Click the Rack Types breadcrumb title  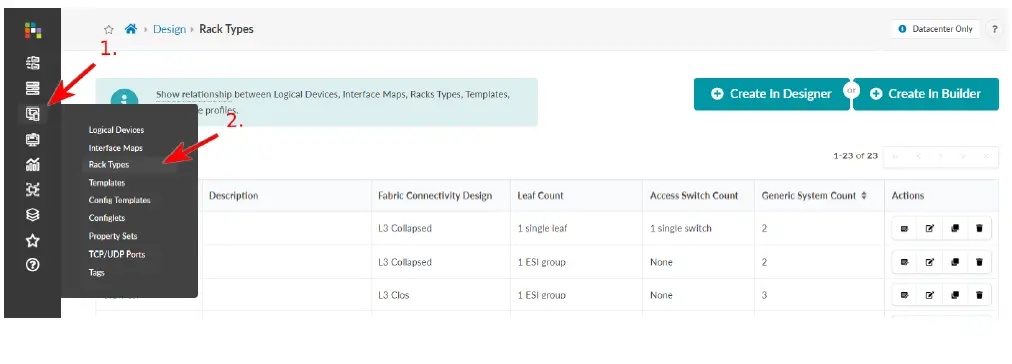227,29
